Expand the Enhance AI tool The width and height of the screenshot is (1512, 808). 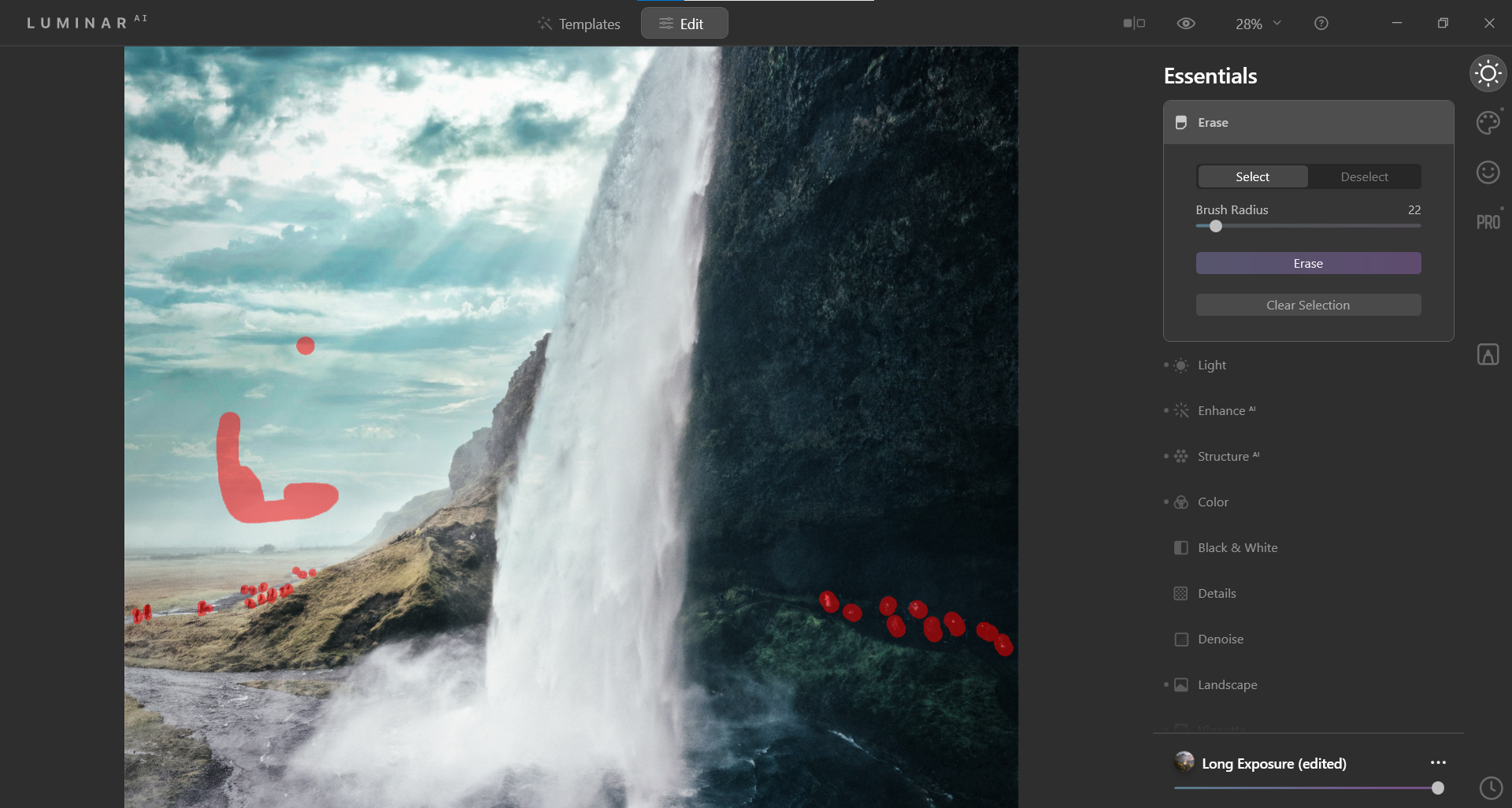[x=1308, y=411]
